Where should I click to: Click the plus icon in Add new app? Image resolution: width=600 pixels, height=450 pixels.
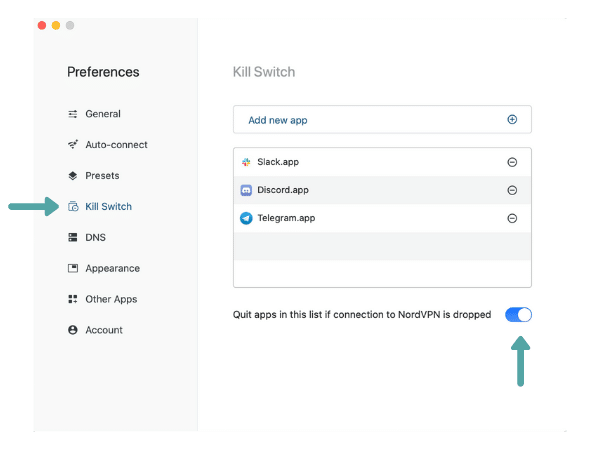tap(512, 120)
